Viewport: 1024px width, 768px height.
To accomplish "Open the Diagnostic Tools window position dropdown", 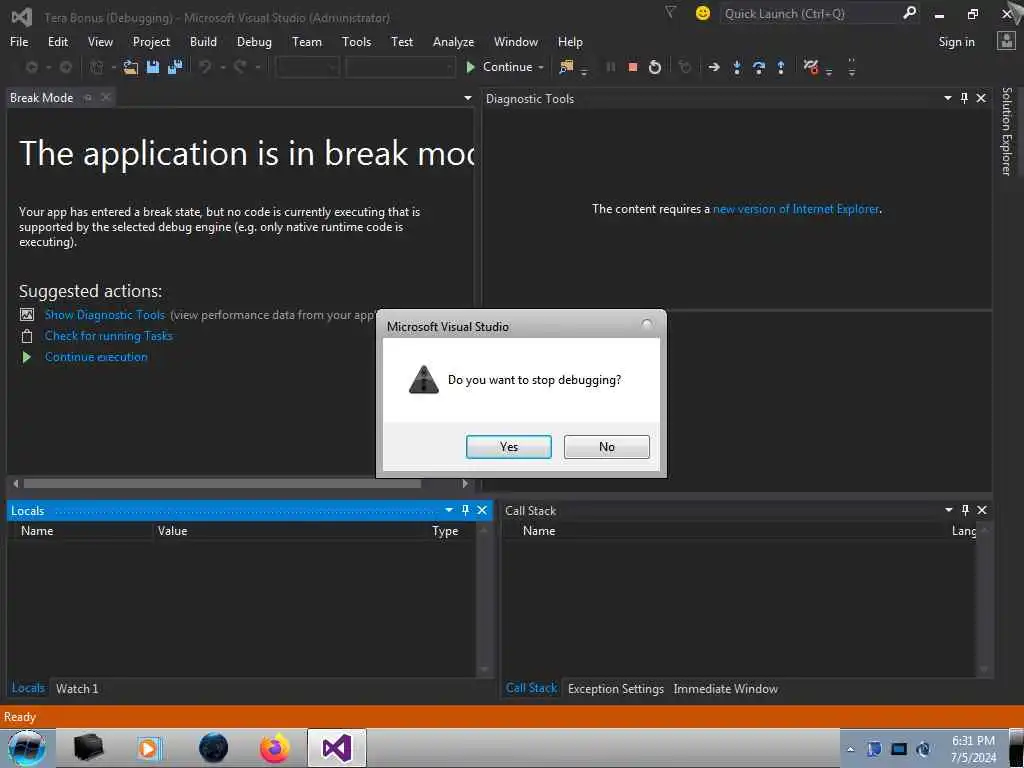I will pyautogui.click(x=948, y=98).
